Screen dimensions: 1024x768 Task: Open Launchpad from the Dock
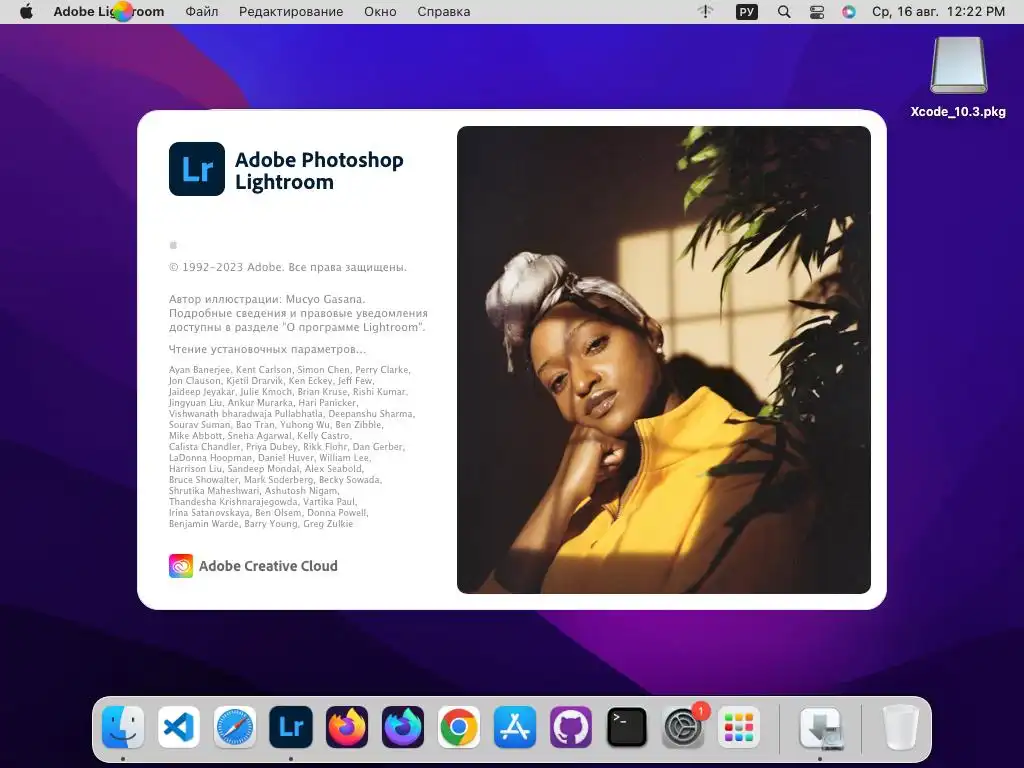pyautogui.click(x=739, y=726)
